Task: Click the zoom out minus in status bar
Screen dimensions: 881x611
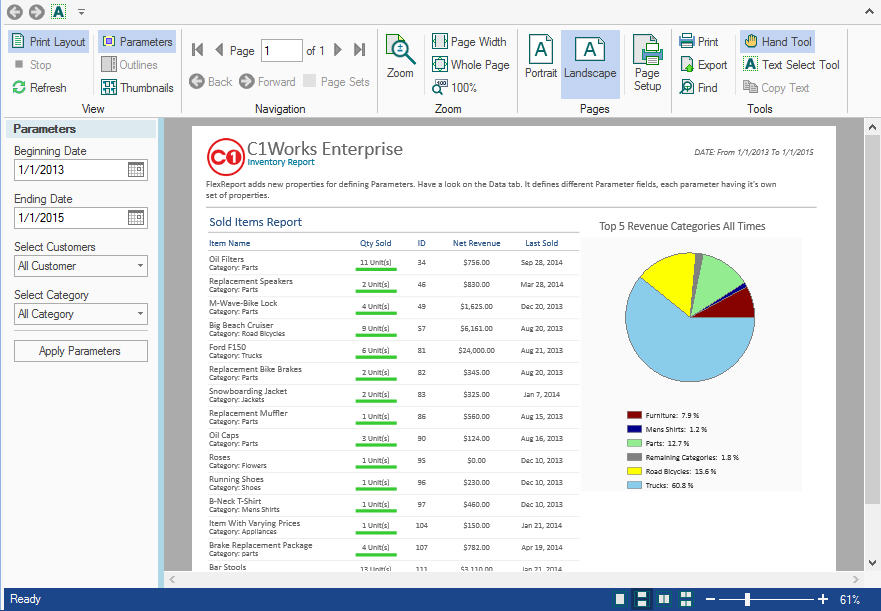Action: 710,600
